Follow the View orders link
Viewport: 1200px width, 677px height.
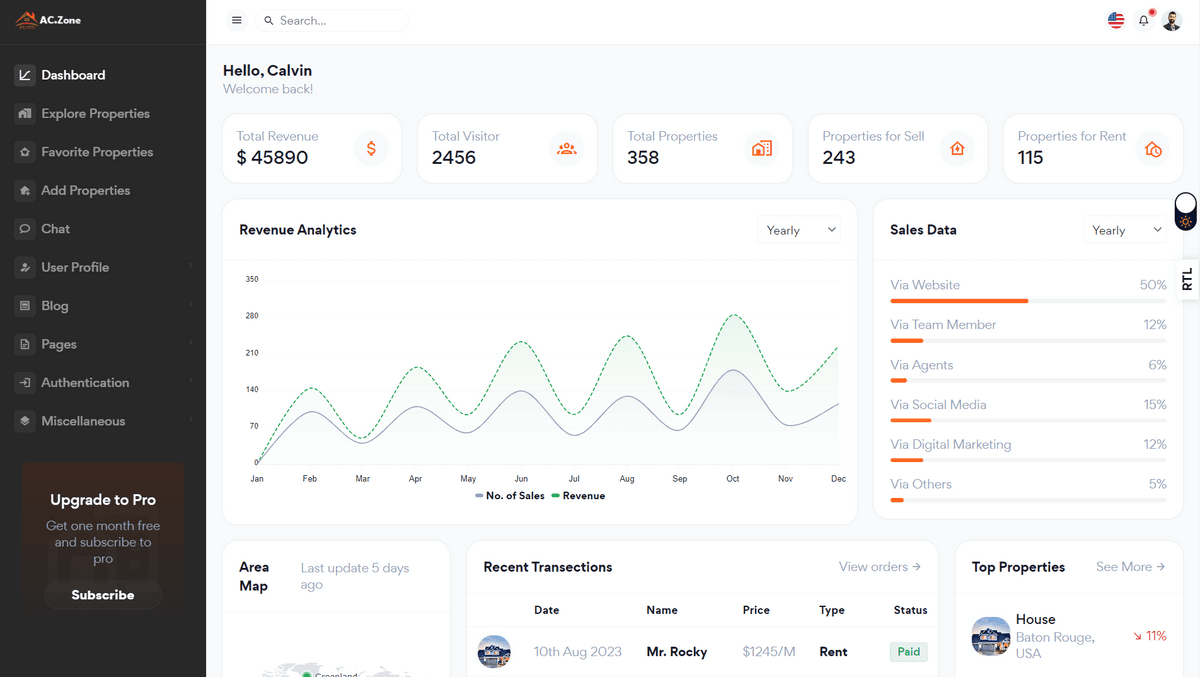pyautogui.click(x=879, y=567)
